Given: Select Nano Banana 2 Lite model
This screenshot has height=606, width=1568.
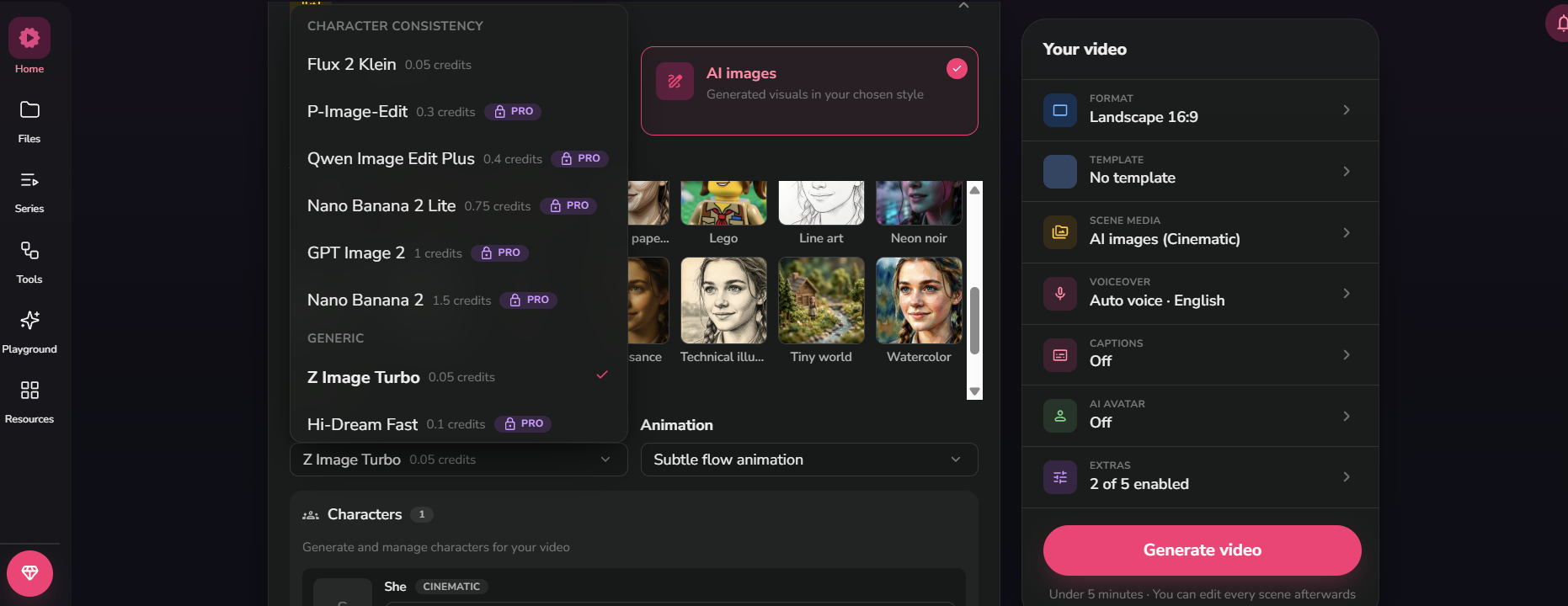Looking at the screenshot, I should (459, 205).
